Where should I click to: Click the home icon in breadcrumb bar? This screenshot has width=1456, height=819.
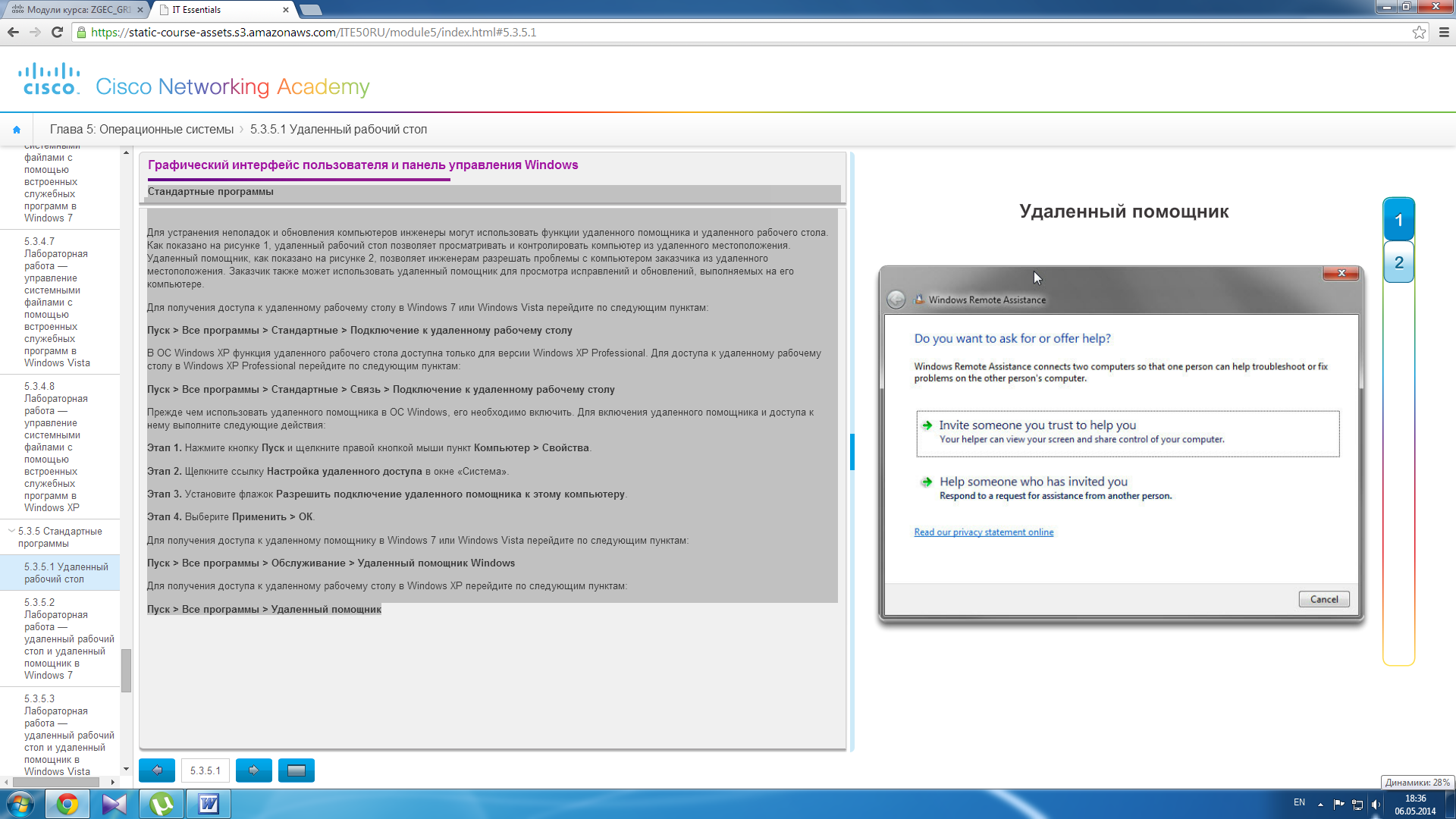tap(17, 130)
